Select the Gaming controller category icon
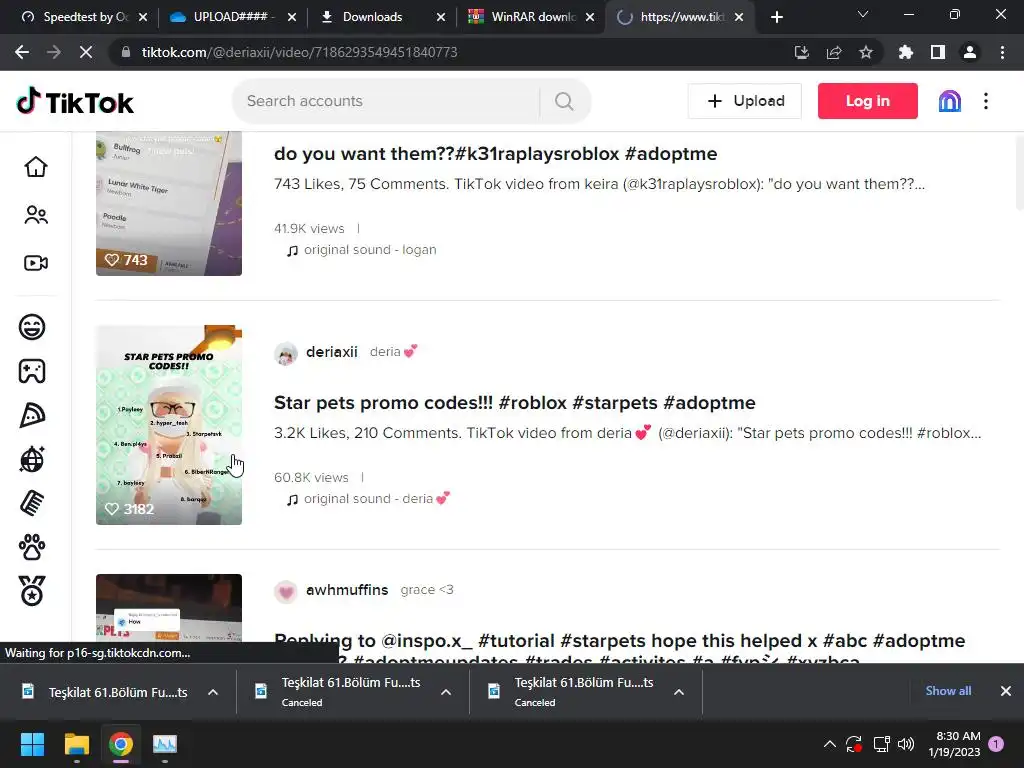This screenshot has width=1024, height=768. point(32,371)
